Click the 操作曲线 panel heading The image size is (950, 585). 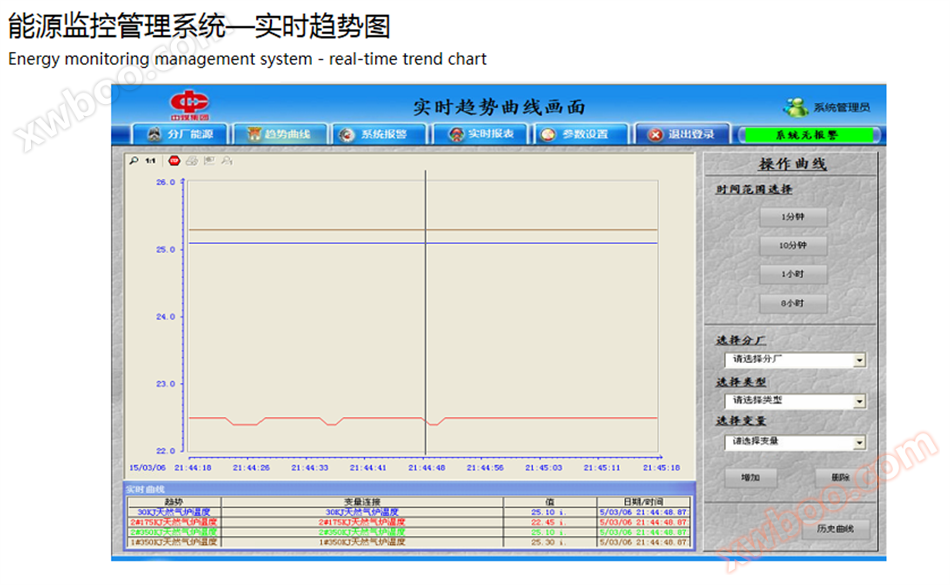(792, 164)
